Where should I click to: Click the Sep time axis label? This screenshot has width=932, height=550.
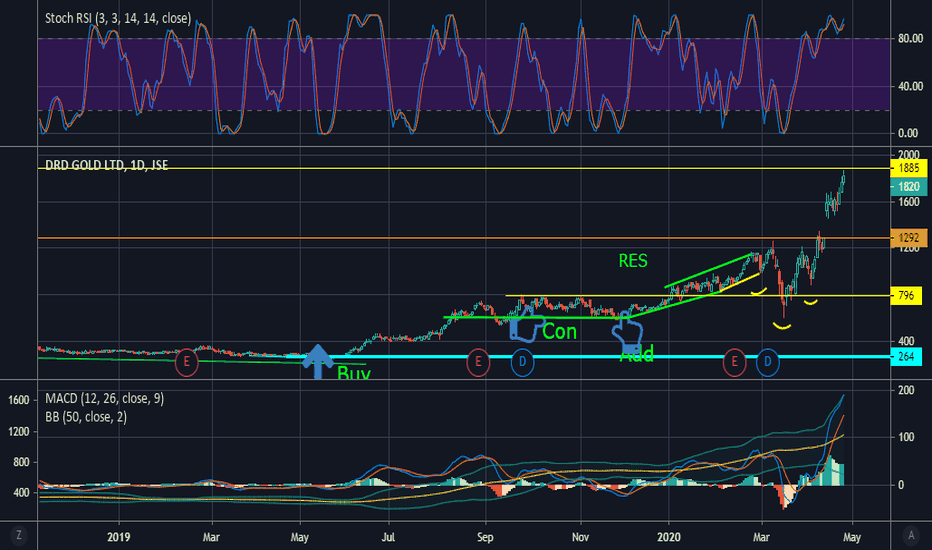click(x=485, y=537)
